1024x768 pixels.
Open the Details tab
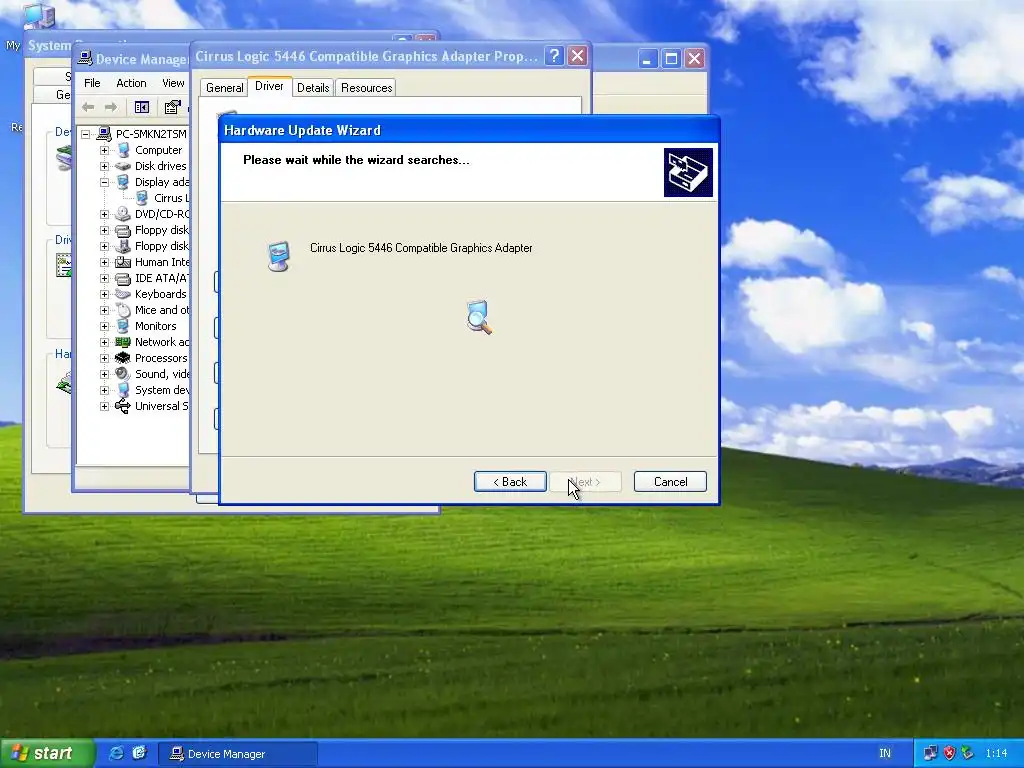[x=313, y=88]
